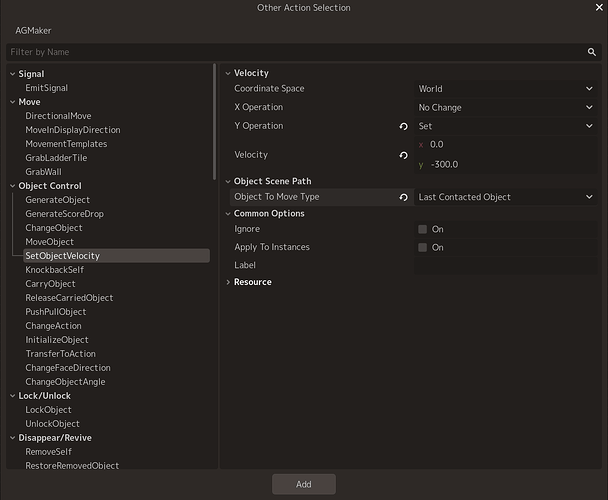608x500 pixels.
Task: Toggle Apply To Instances checkbox
Action: [x=422, y=247]
